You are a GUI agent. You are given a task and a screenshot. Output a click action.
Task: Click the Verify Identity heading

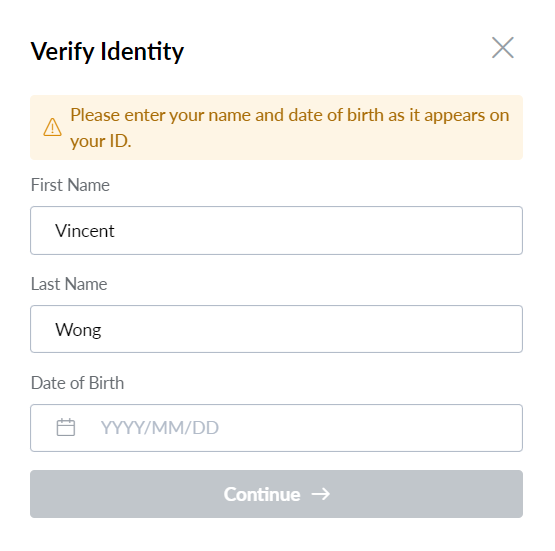(107, 51)
